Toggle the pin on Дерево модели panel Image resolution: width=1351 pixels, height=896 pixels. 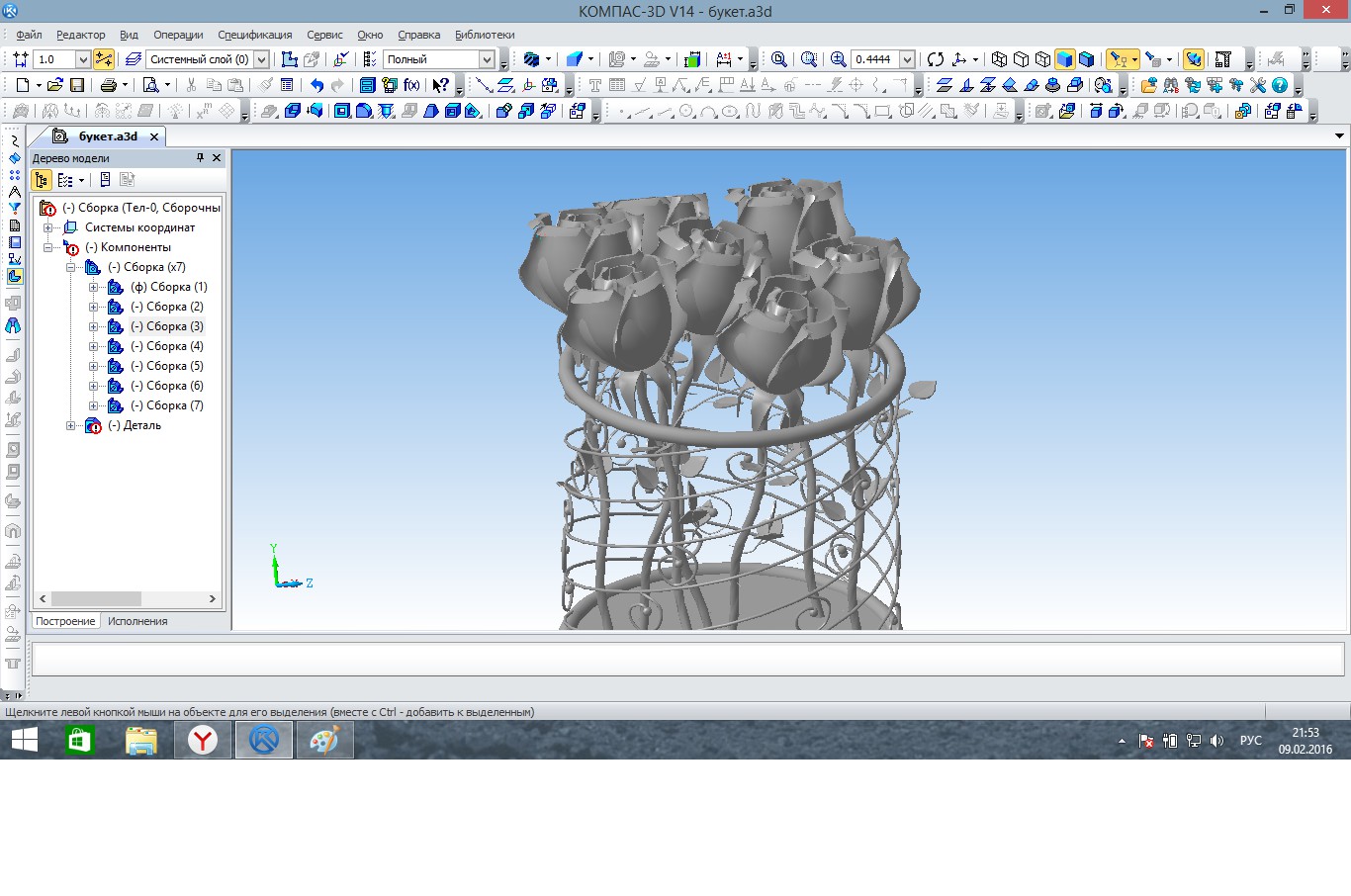pyautogui.click(x=200, y=157)
